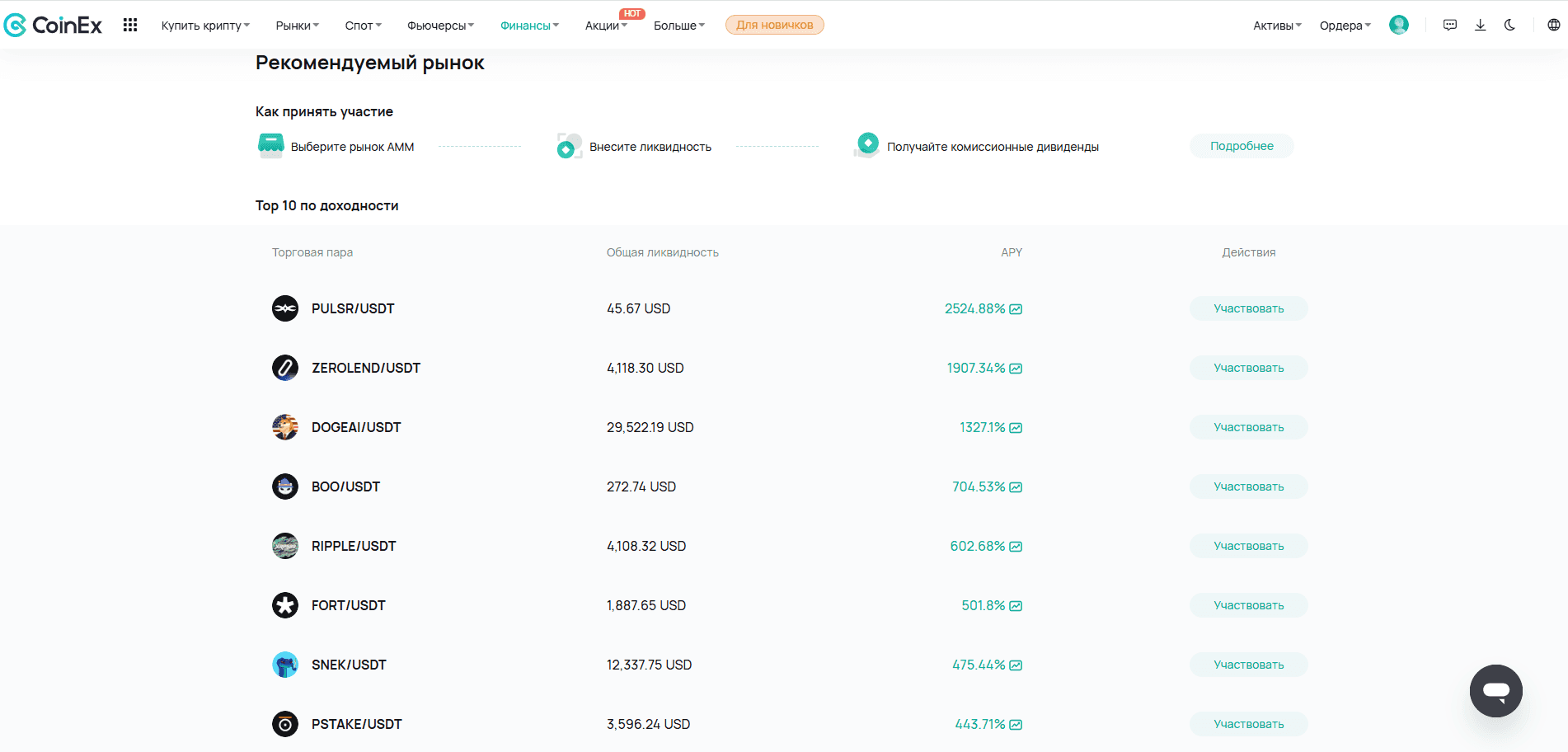Click the download app icon
Screen dimensions: 1568x752
tap(1481, 26)
